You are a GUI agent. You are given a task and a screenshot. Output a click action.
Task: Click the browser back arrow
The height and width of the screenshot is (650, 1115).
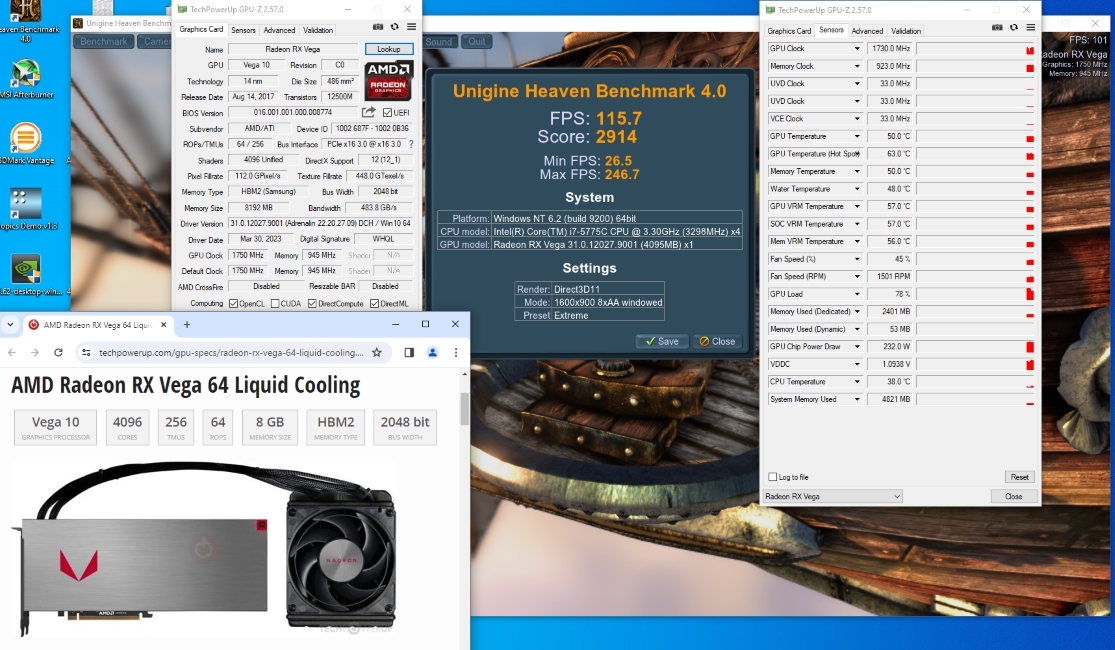(11, 353)
